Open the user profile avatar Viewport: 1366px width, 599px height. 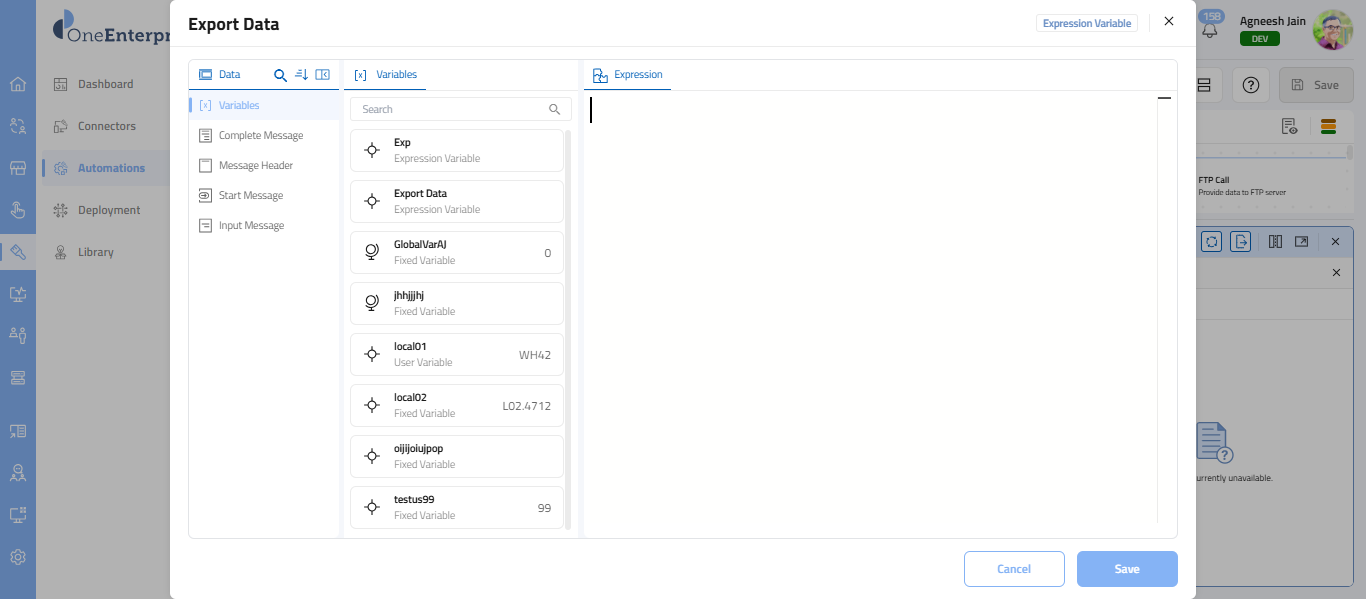click(1332, 30)
